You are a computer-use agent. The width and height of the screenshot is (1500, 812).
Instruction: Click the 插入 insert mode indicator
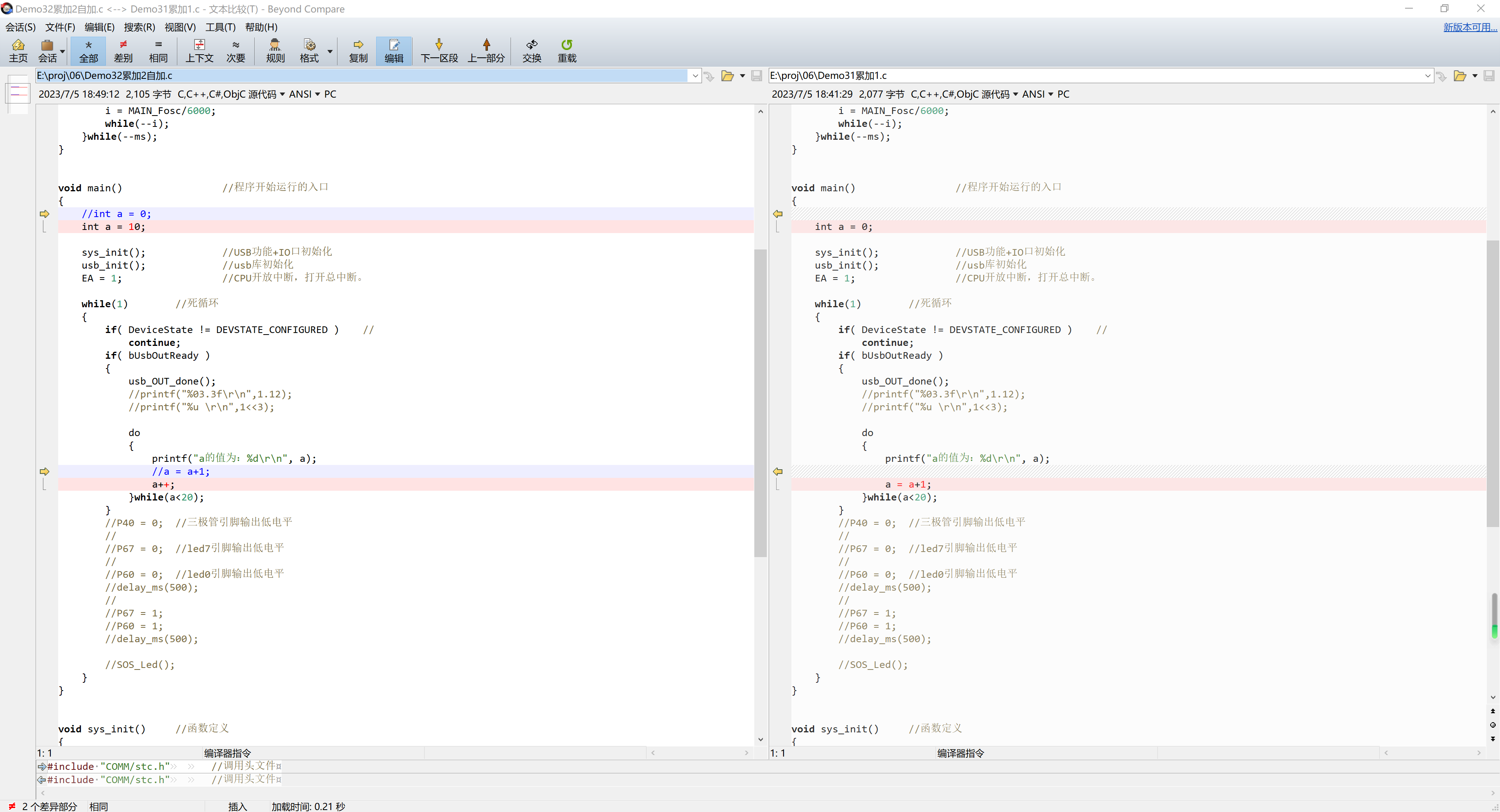(237, 806)
